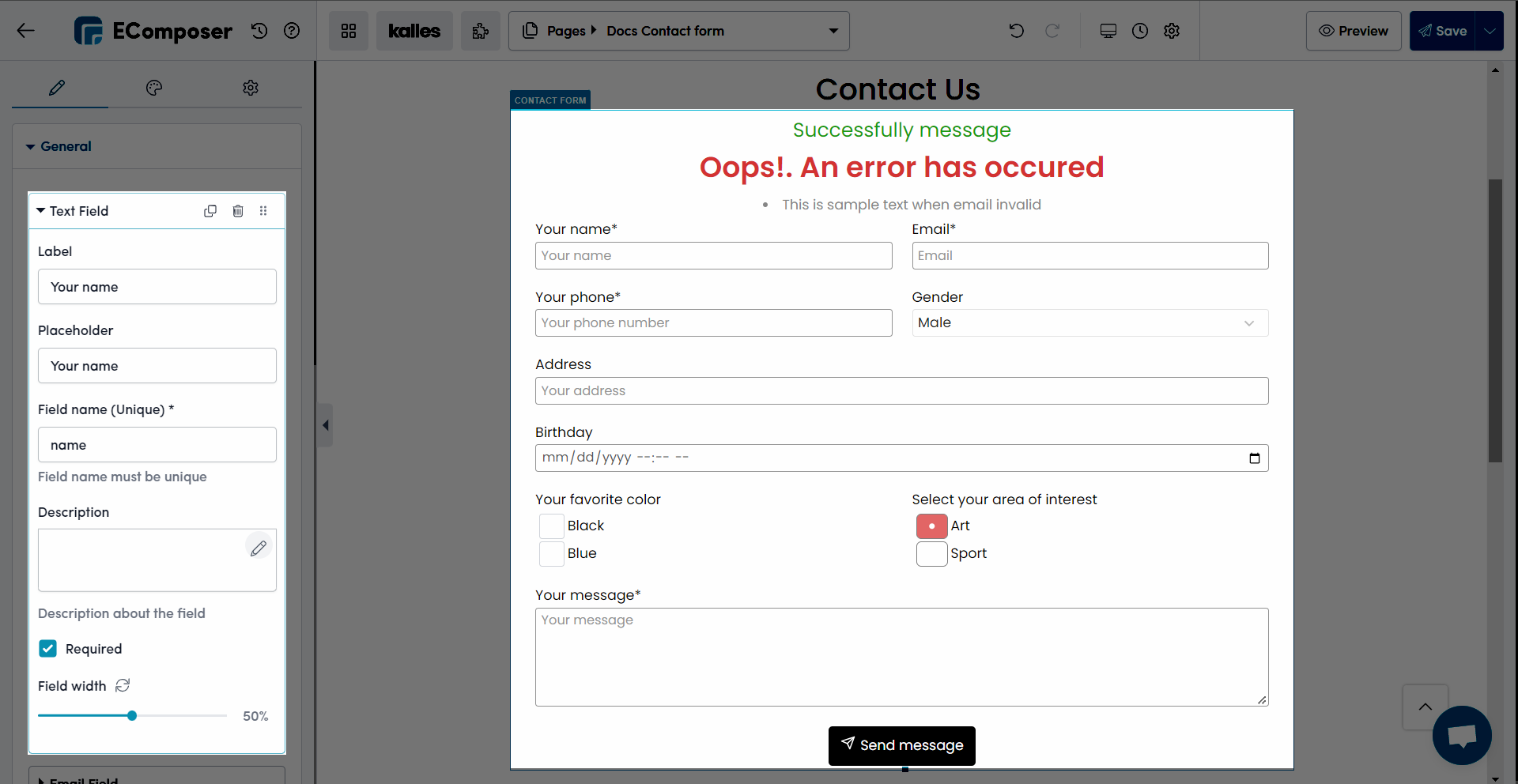Click the undo arrow icon
The image size is (1518, 784).
(x=1017, y=31)
